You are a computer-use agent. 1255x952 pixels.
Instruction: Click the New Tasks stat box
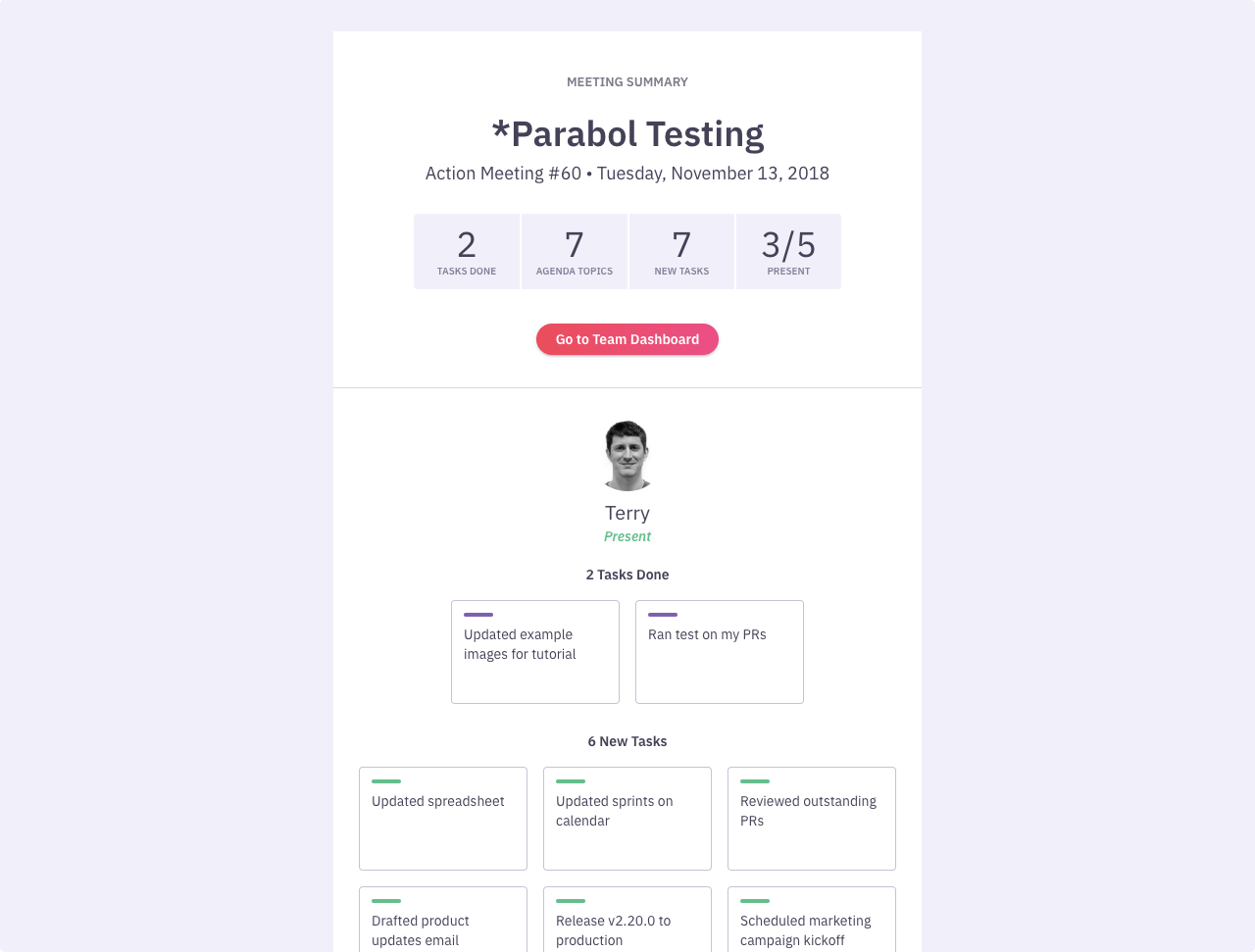pyautogui.click(x=681, y=252)
